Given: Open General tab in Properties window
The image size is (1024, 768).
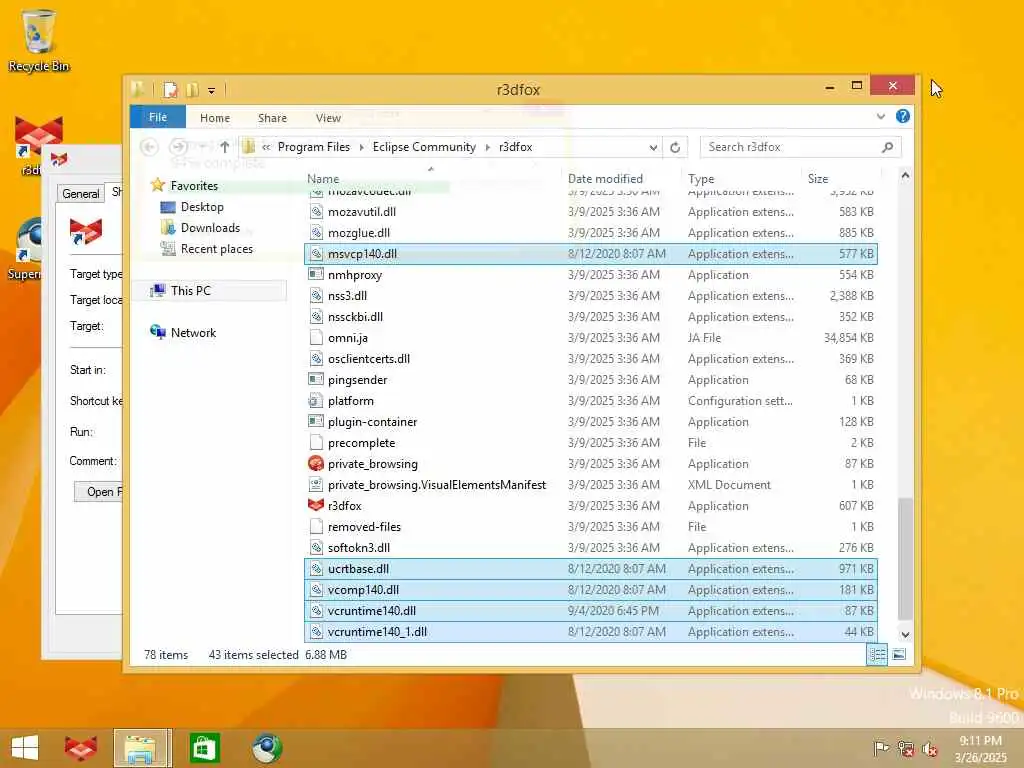Looking at the screenshot, I should (81, 193).
